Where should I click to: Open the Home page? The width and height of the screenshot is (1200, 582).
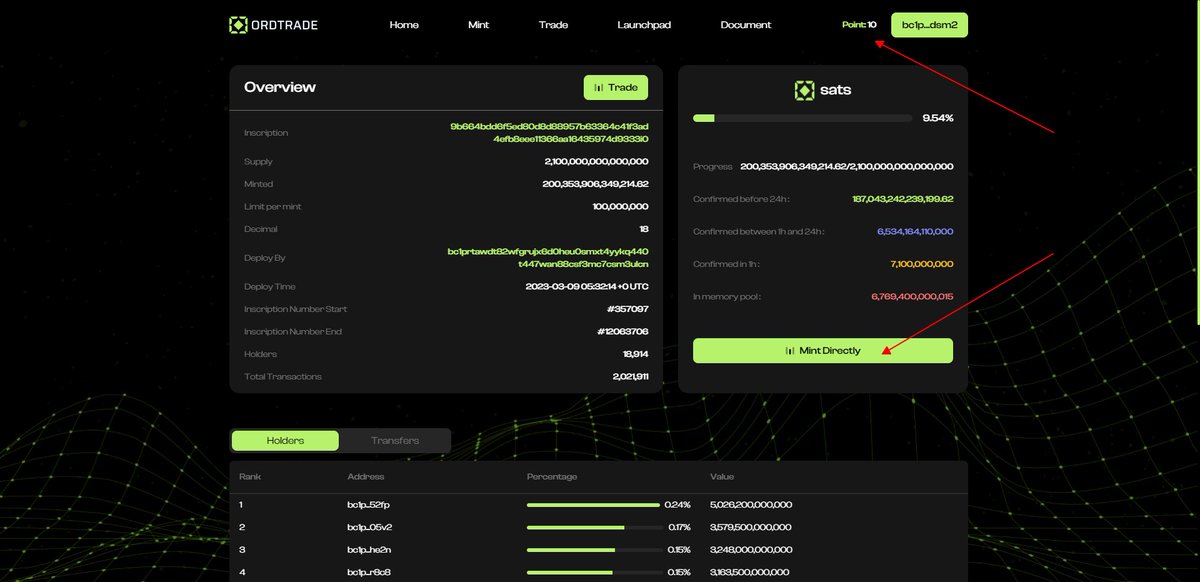coord(404,25)
